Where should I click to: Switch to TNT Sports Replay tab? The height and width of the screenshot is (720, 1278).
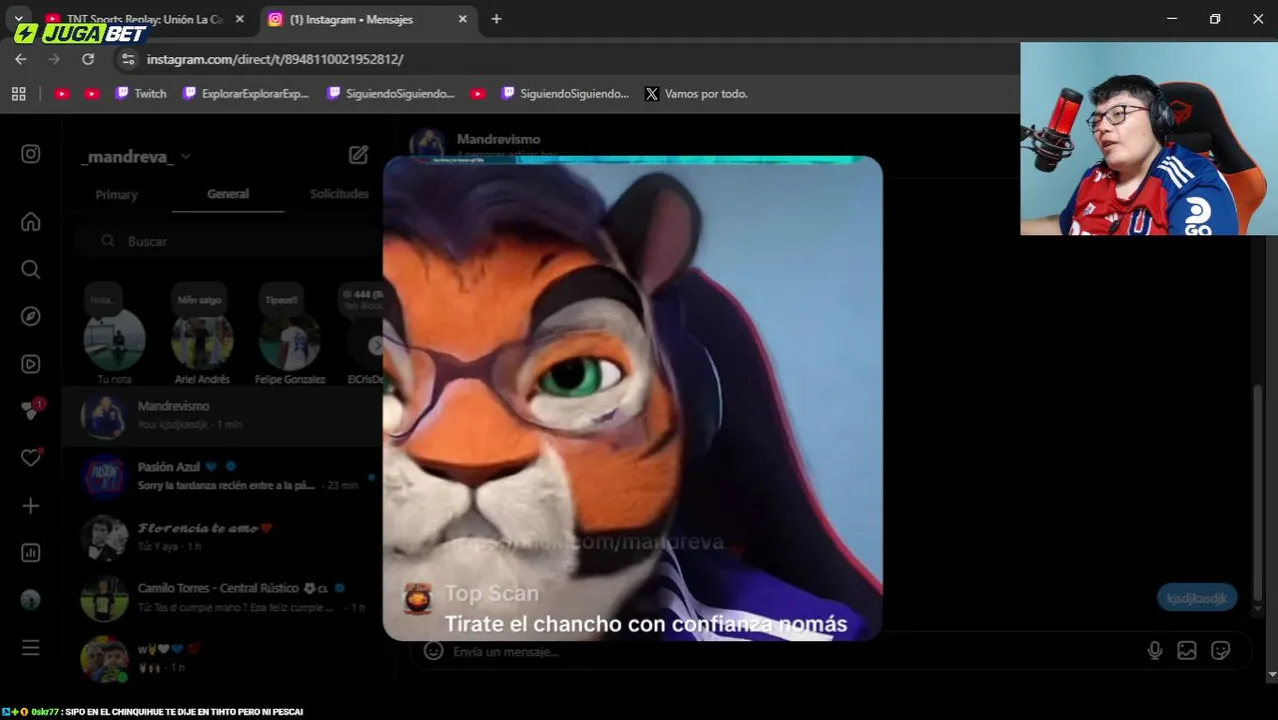tap(144, 19)
